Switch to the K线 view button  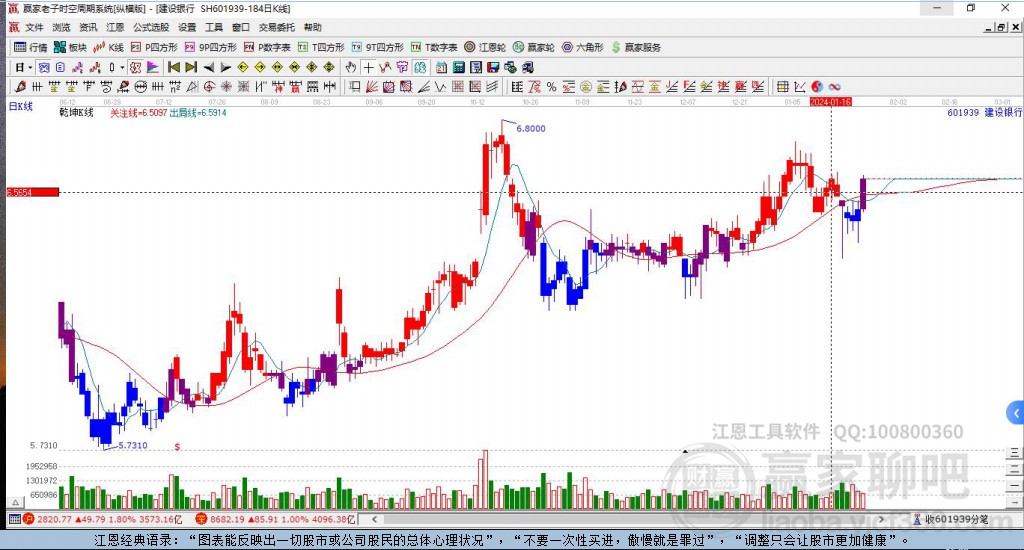tap(108, 47)
